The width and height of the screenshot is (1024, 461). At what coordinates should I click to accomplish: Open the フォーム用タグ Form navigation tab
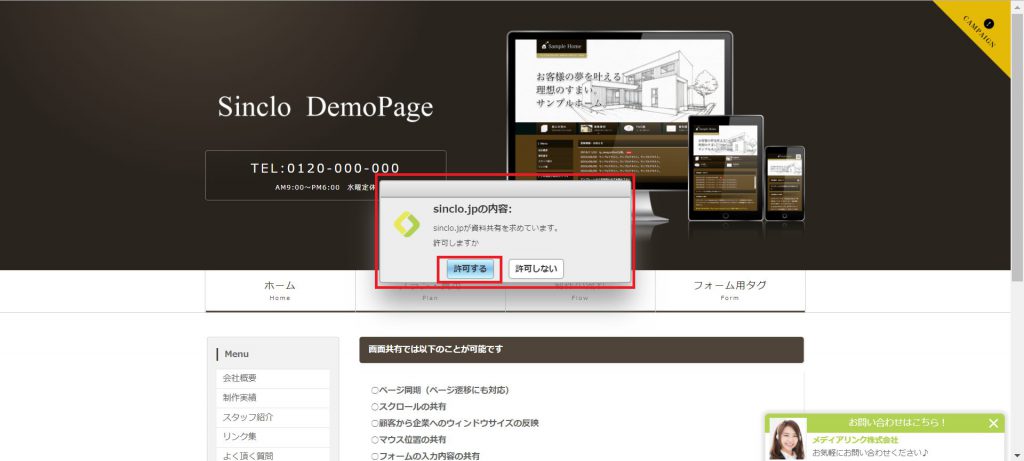730,291
